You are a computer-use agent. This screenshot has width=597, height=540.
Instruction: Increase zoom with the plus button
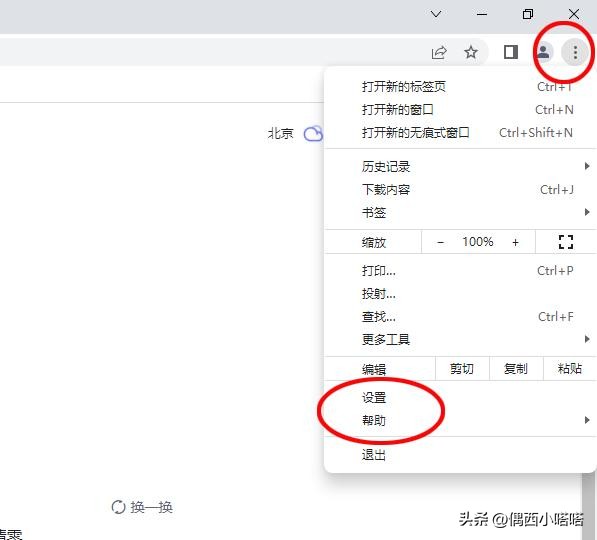(x=515, y=242)
